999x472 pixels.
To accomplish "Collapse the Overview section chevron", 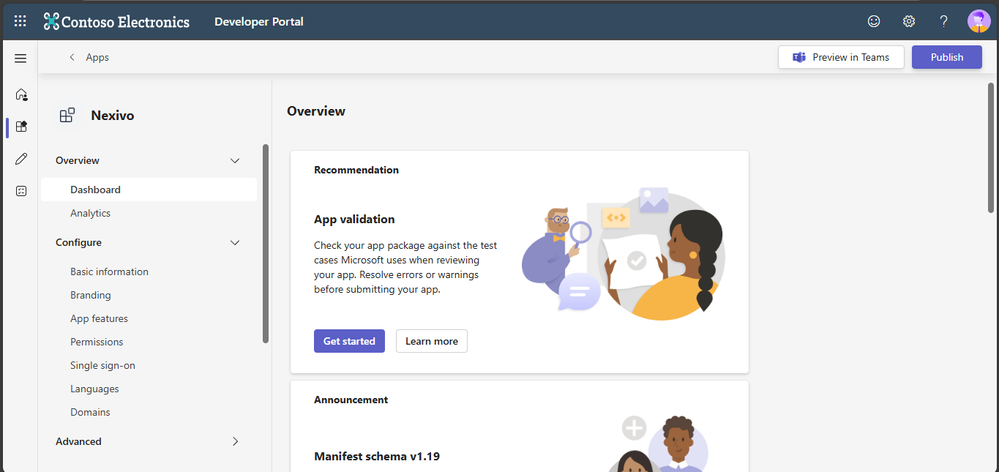I will click(x=234, y=161).
